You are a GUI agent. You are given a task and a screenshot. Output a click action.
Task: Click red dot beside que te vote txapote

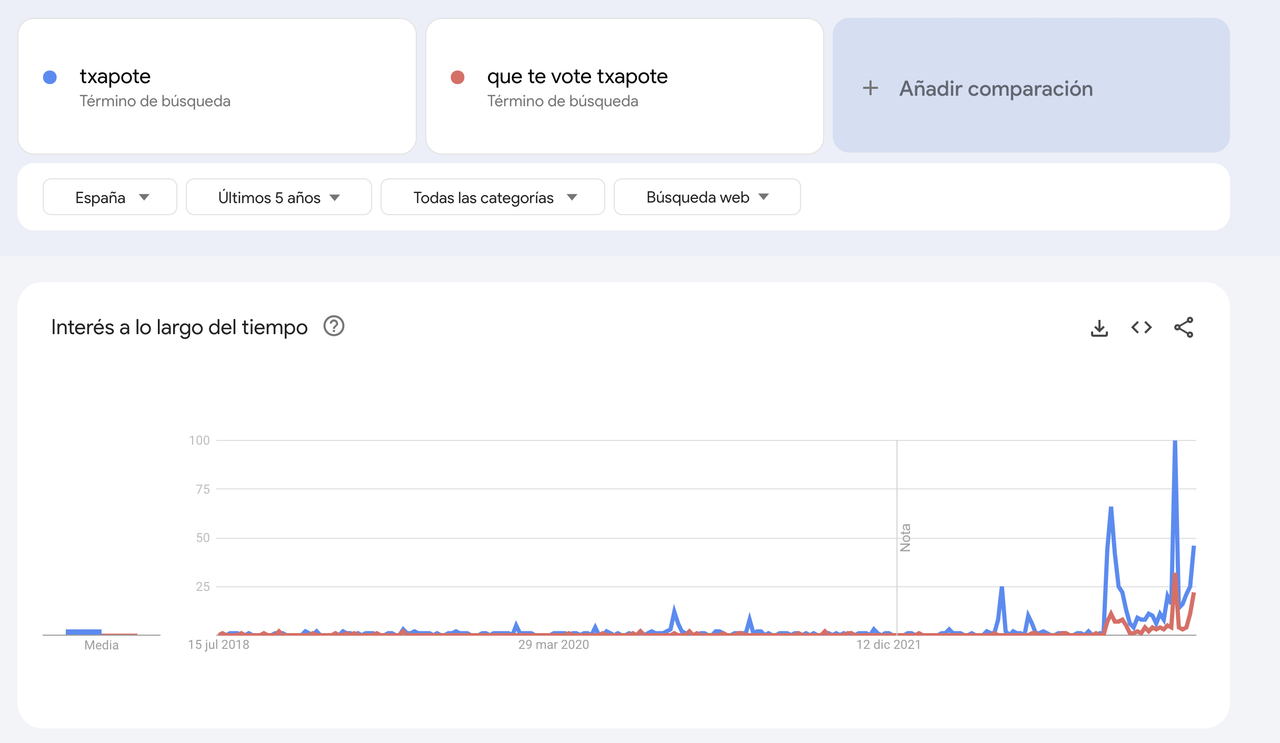458,77
